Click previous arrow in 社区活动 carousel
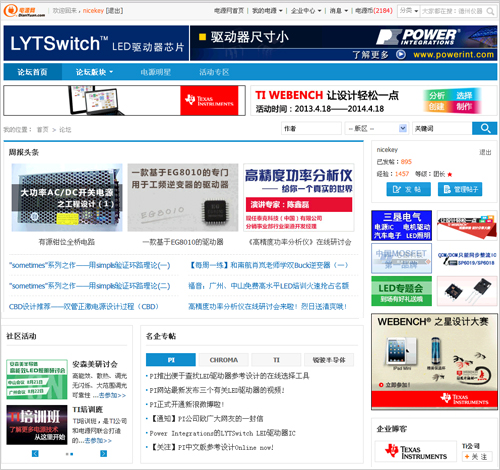The height and width of the screenshot is (470, 500). point(35,453)
